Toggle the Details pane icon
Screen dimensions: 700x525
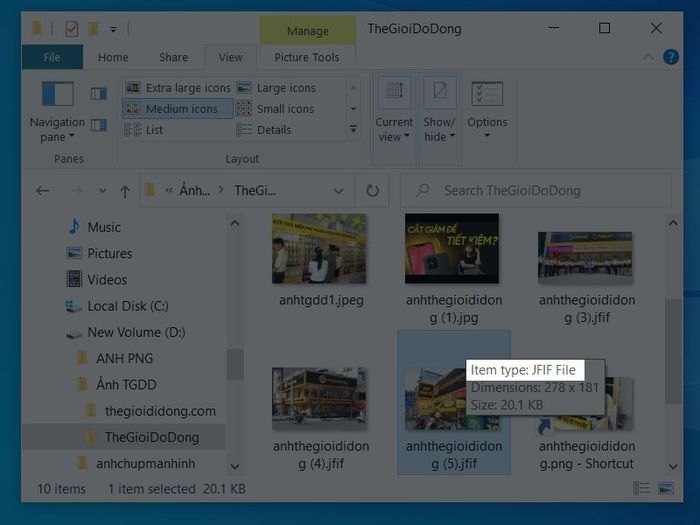[99, 125]
